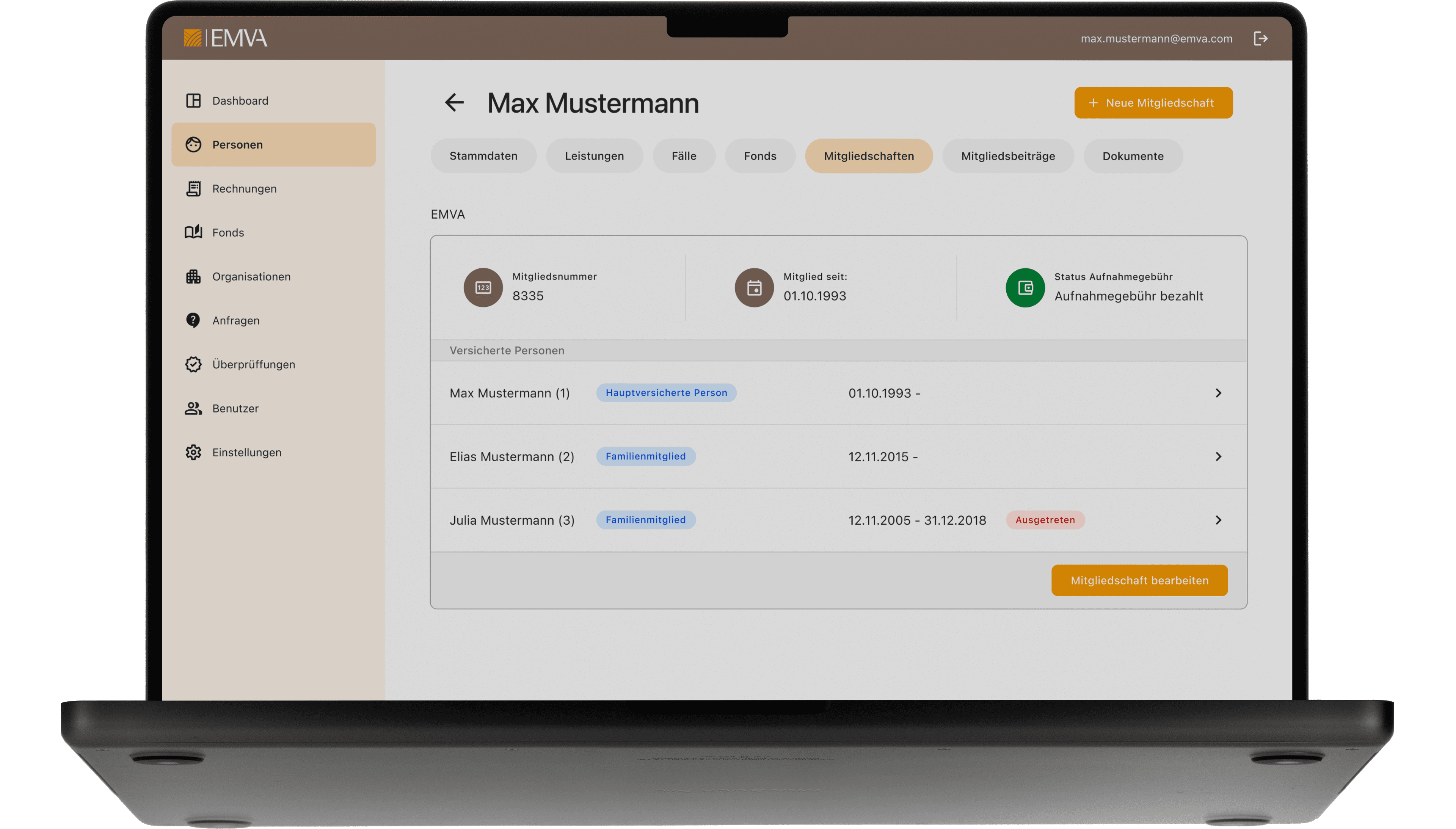Screen dimensions: 1456x829
Task: Select Fonds in the left sidebar
Action: 228,233
